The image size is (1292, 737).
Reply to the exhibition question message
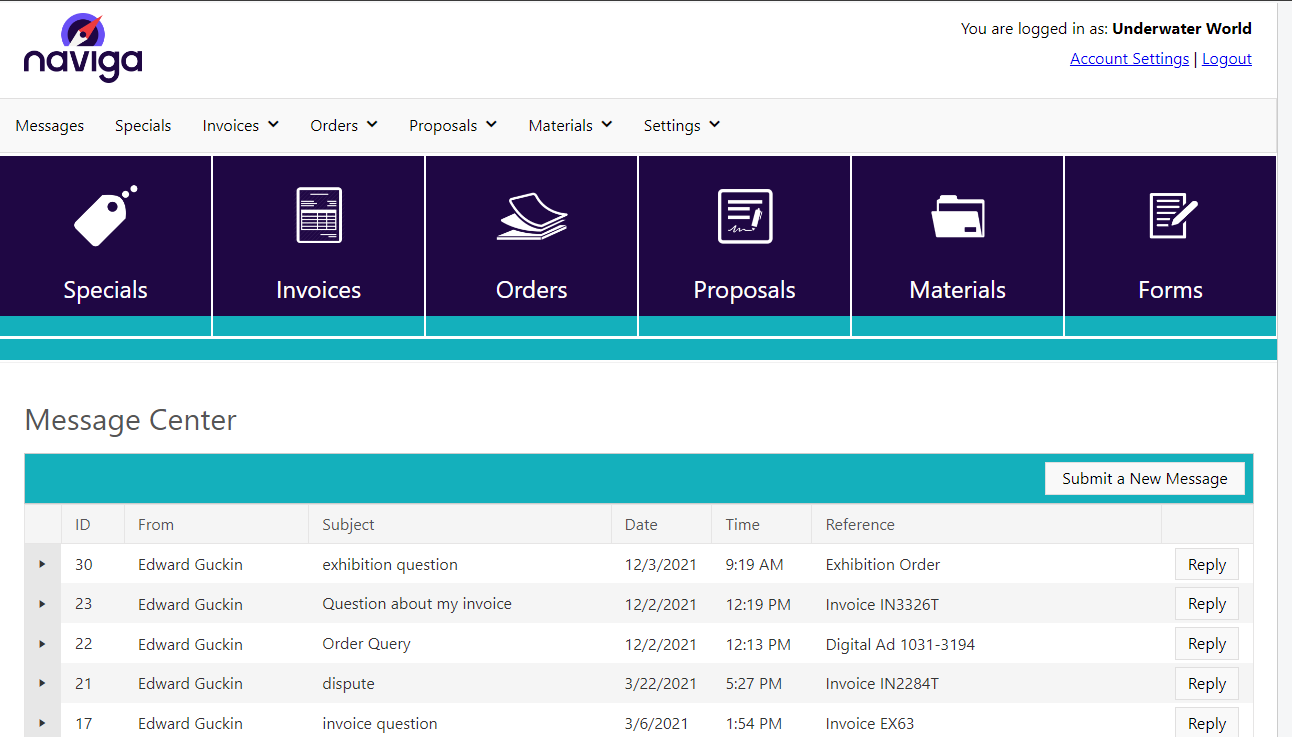pyautogui.click(x=1206, y=565)
